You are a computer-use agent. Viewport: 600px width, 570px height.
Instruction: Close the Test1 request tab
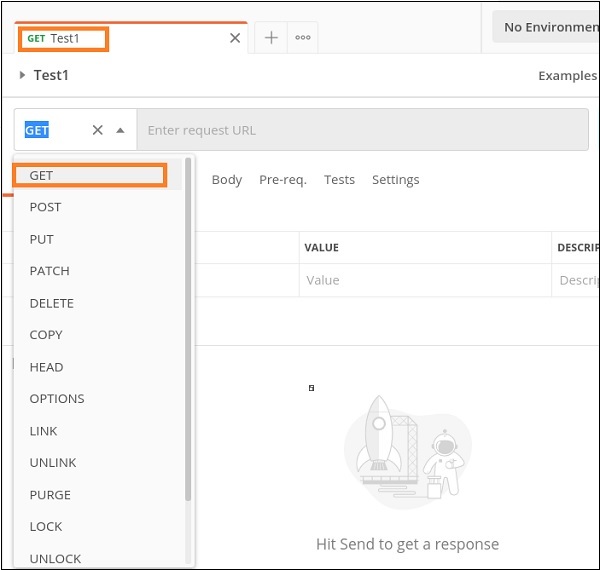pos(235,38)
